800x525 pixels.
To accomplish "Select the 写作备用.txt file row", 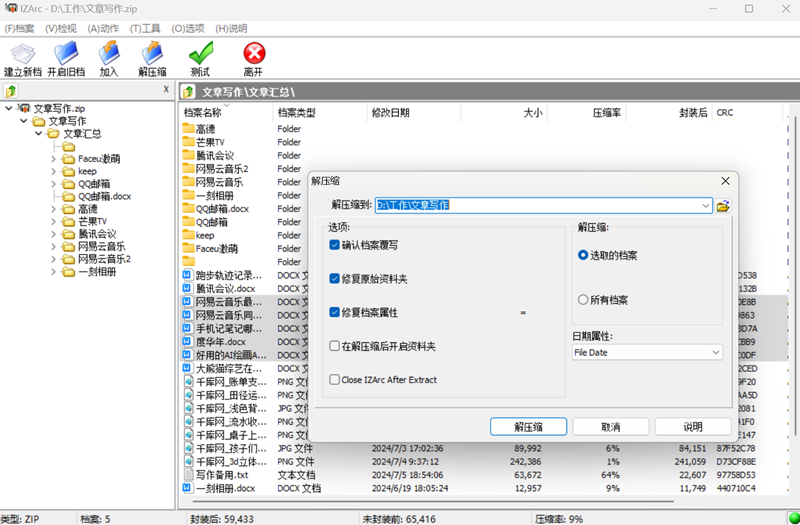I will [484, 475].
